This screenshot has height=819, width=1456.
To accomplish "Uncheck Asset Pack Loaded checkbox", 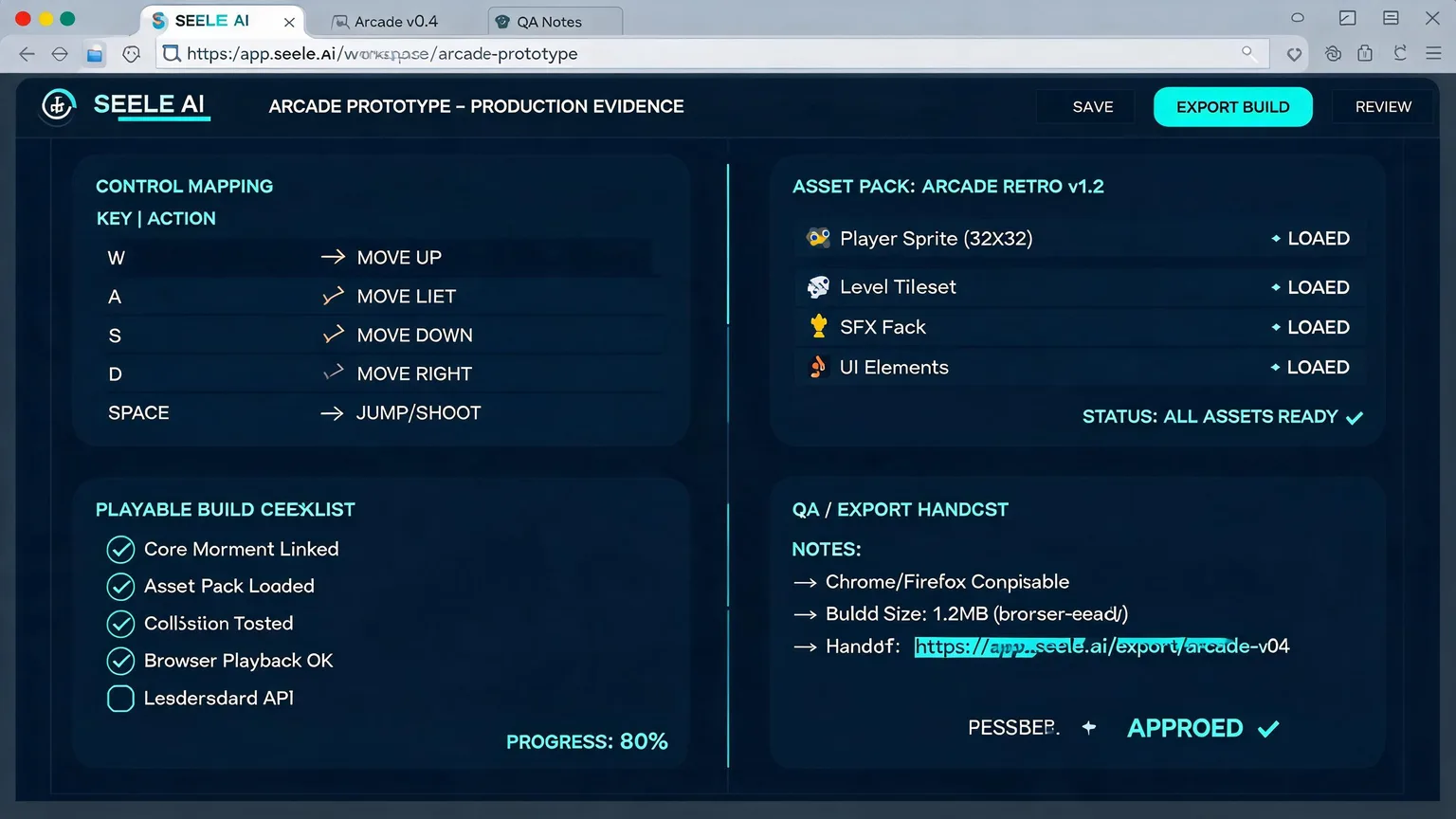I will [120, 587].
